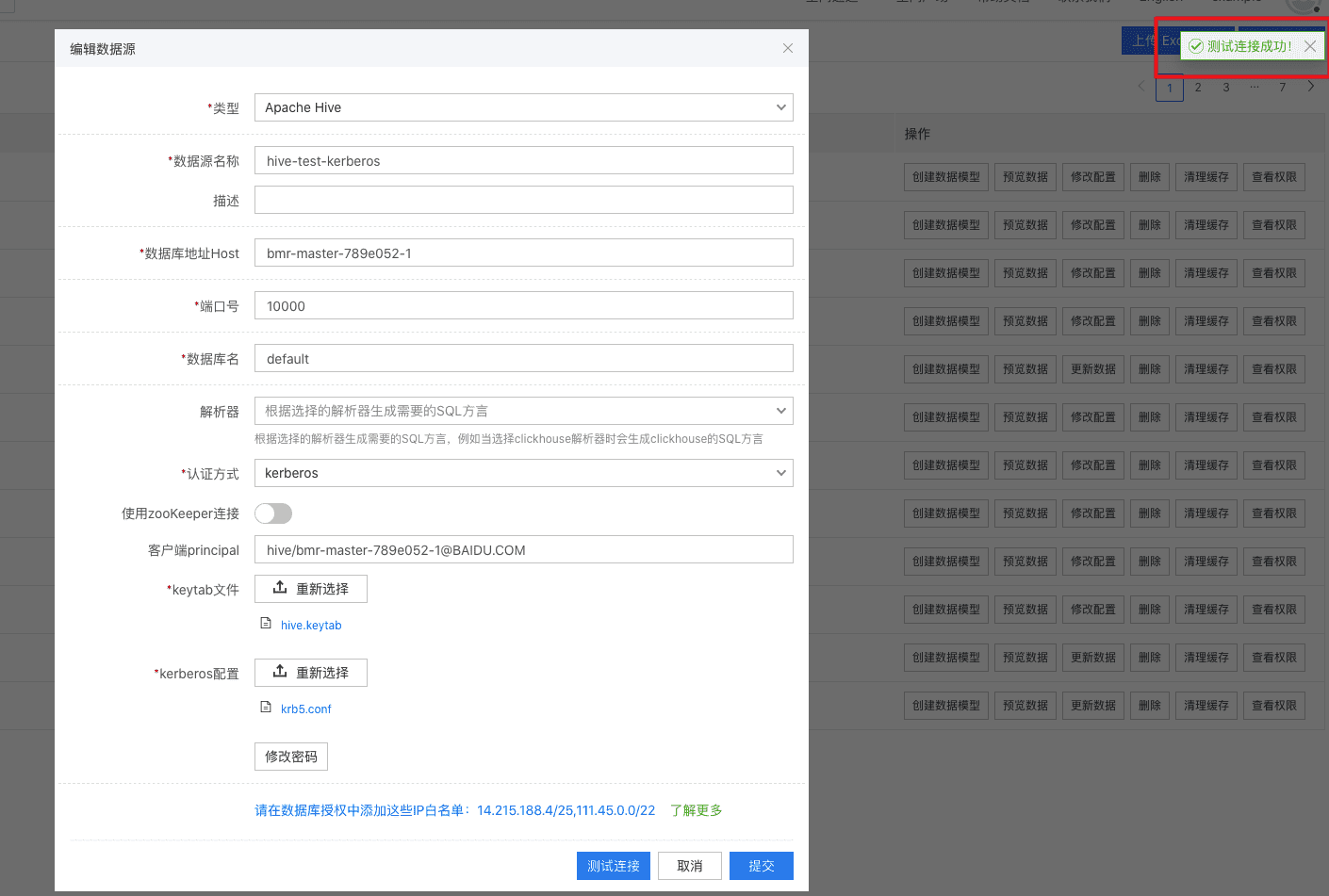
Task: Click the 取消 button
Action: coord(690,866)
